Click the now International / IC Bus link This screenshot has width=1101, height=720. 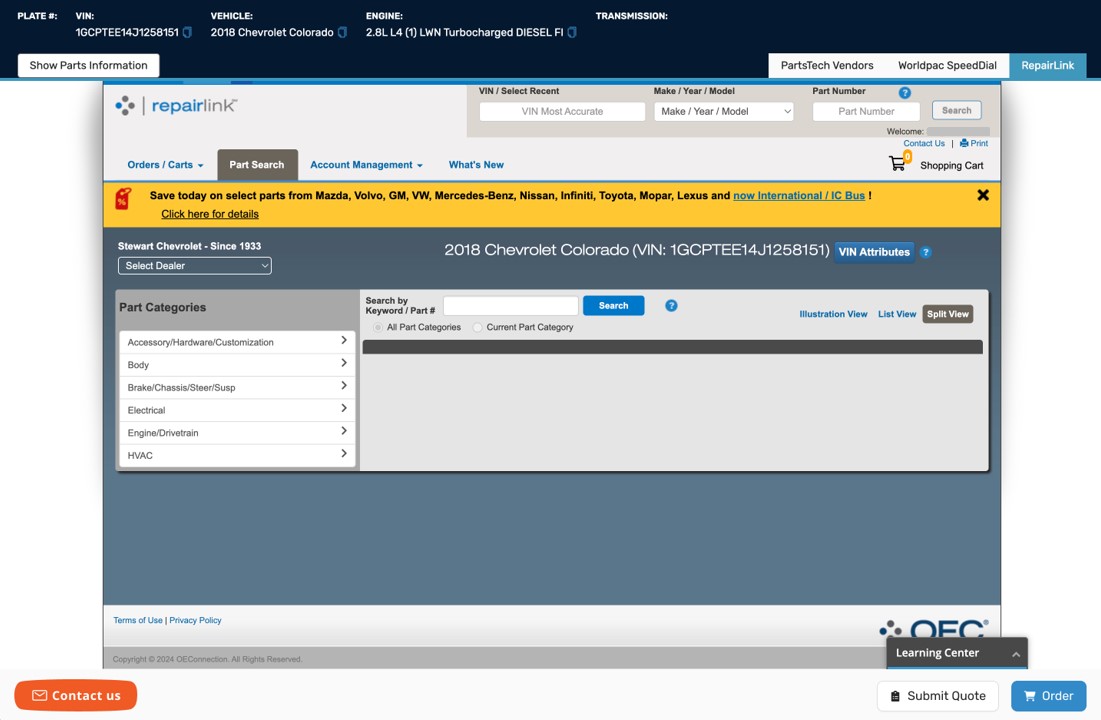point(799,195)
